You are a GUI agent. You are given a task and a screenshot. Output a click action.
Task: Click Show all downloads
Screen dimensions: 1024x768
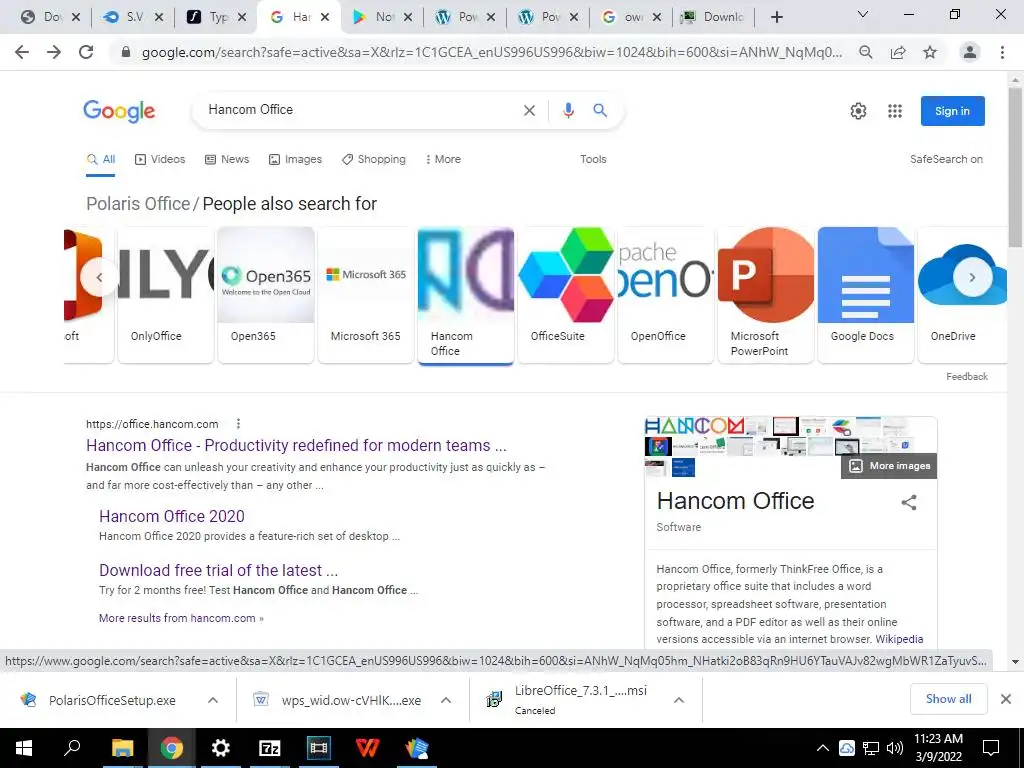[x=948, y=699]
